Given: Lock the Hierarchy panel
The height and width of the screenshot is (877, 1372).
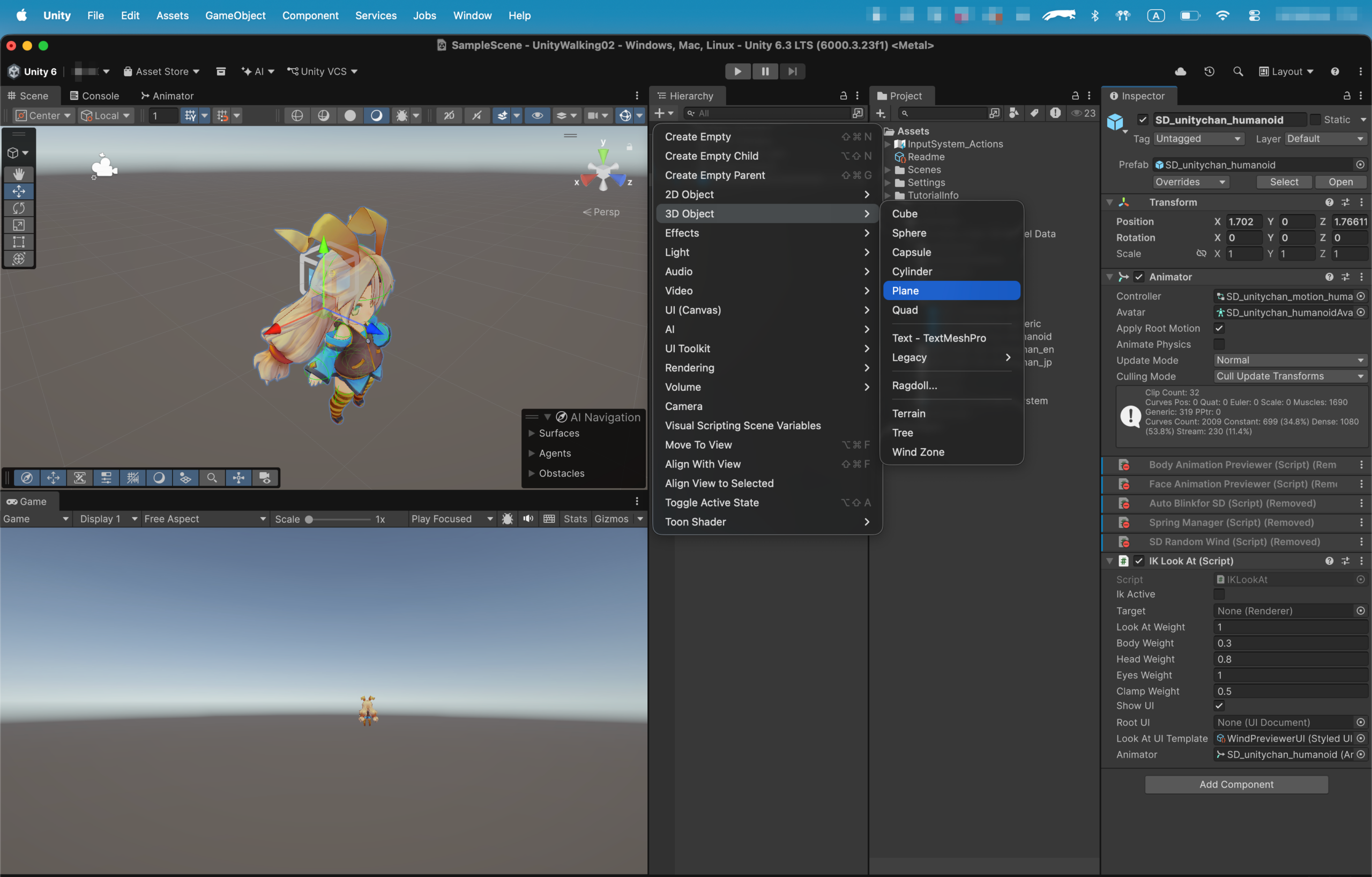Looking at the screenshot, I should pos(843,96).
